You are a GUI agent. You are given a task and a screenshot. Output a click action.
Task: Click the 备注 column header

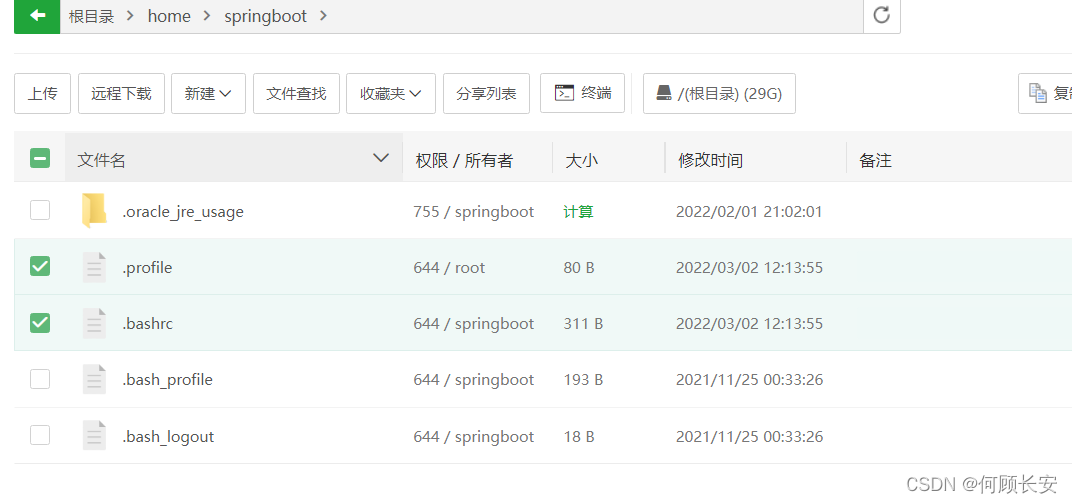coord(876,161)
